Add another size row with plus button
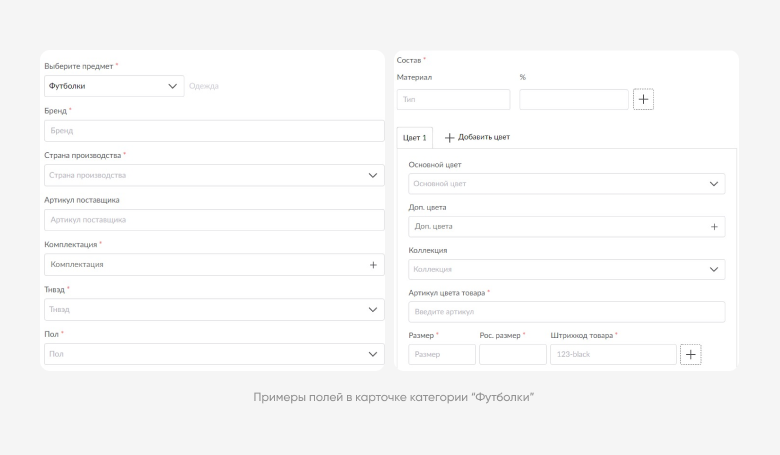The width and height of the screenshot is (780, 455). 690,355
